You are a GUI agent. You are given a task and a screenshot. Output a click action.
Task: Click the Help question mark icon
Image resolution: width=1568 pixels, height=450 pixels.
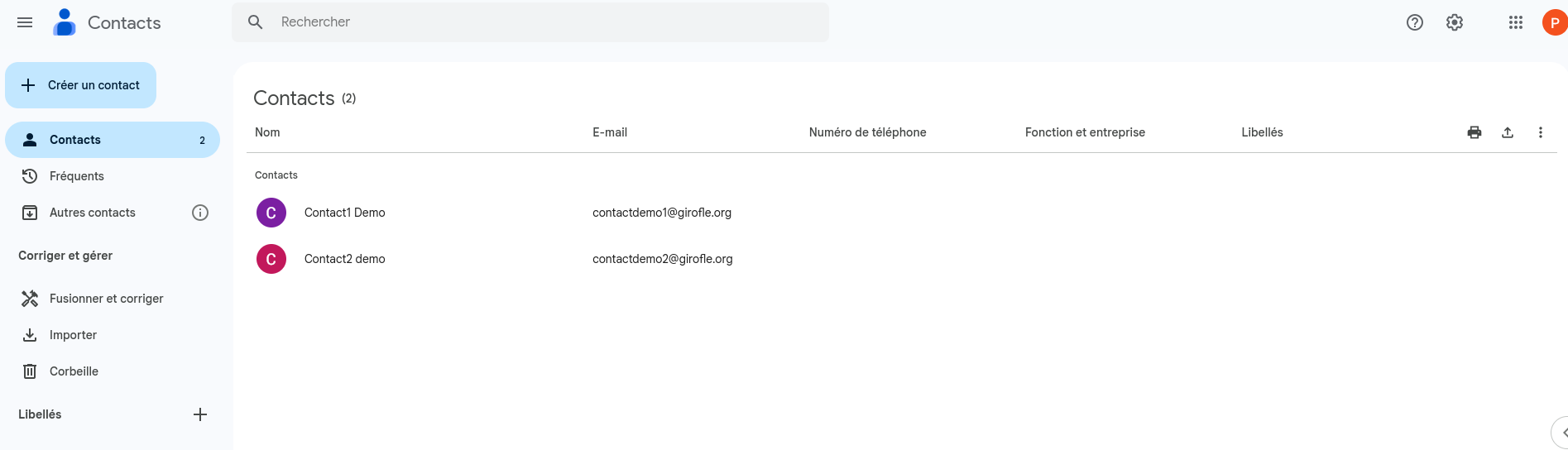tap(1414, 22)
